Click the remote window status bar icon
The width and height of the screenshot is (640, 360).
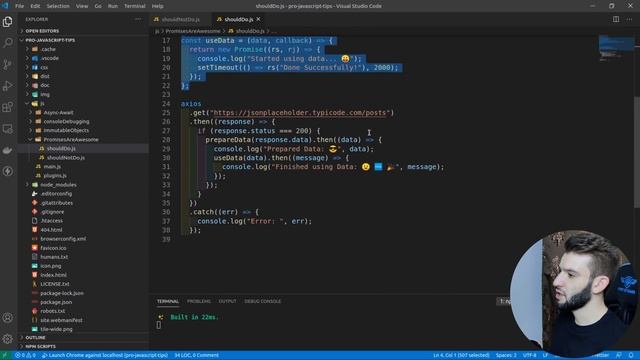point(5,355)
